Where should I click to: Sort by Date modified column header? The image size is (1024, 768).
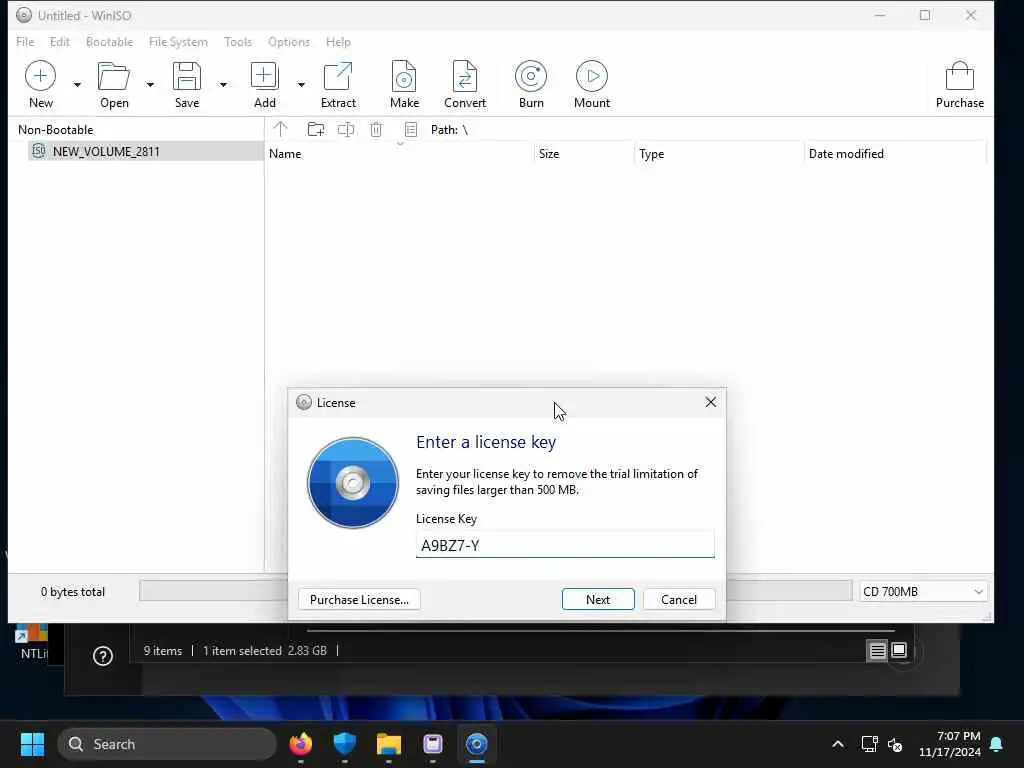tap(895, 153)
